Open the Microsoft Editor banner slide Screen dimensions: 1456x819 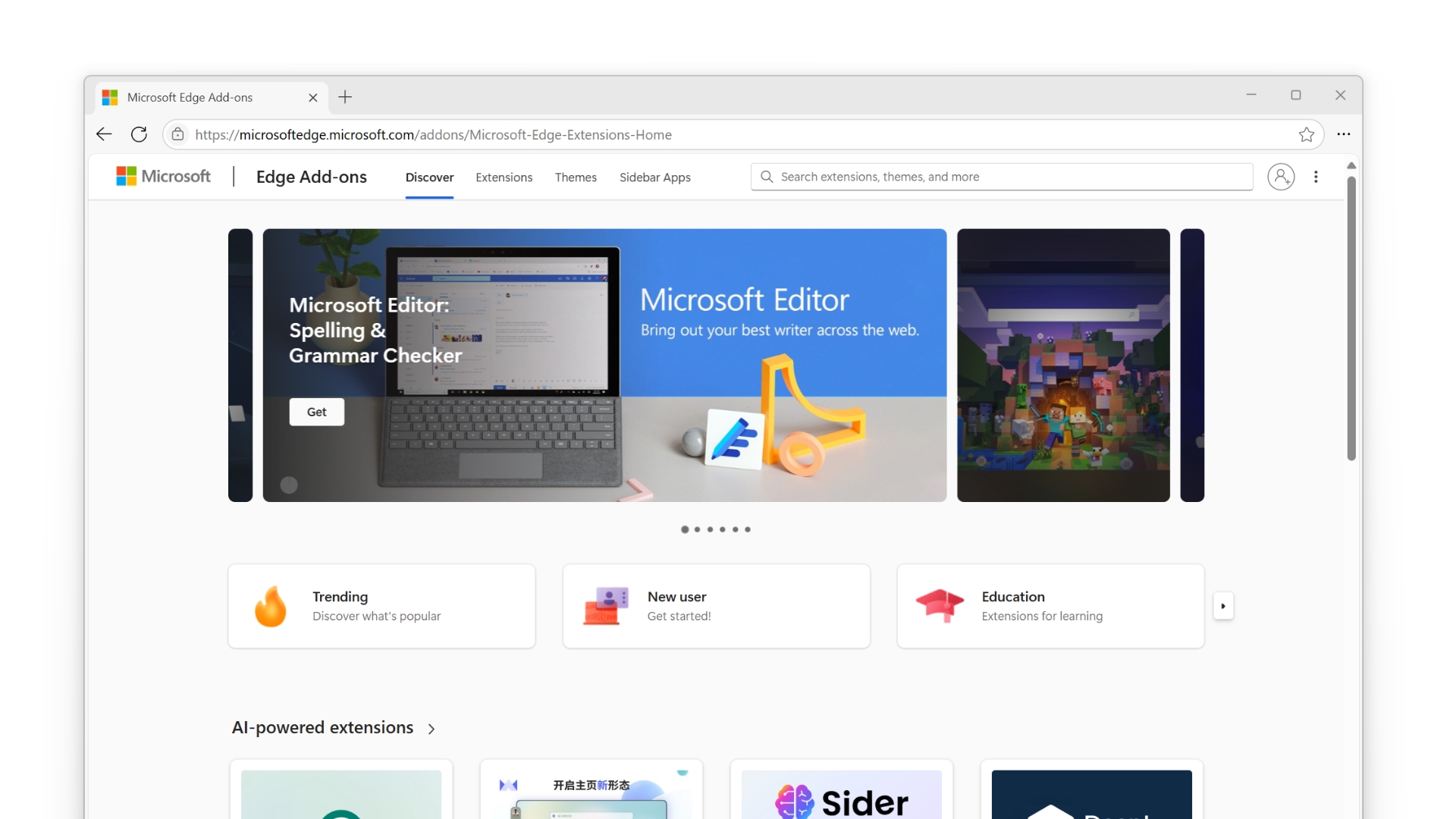coord(604,365)
